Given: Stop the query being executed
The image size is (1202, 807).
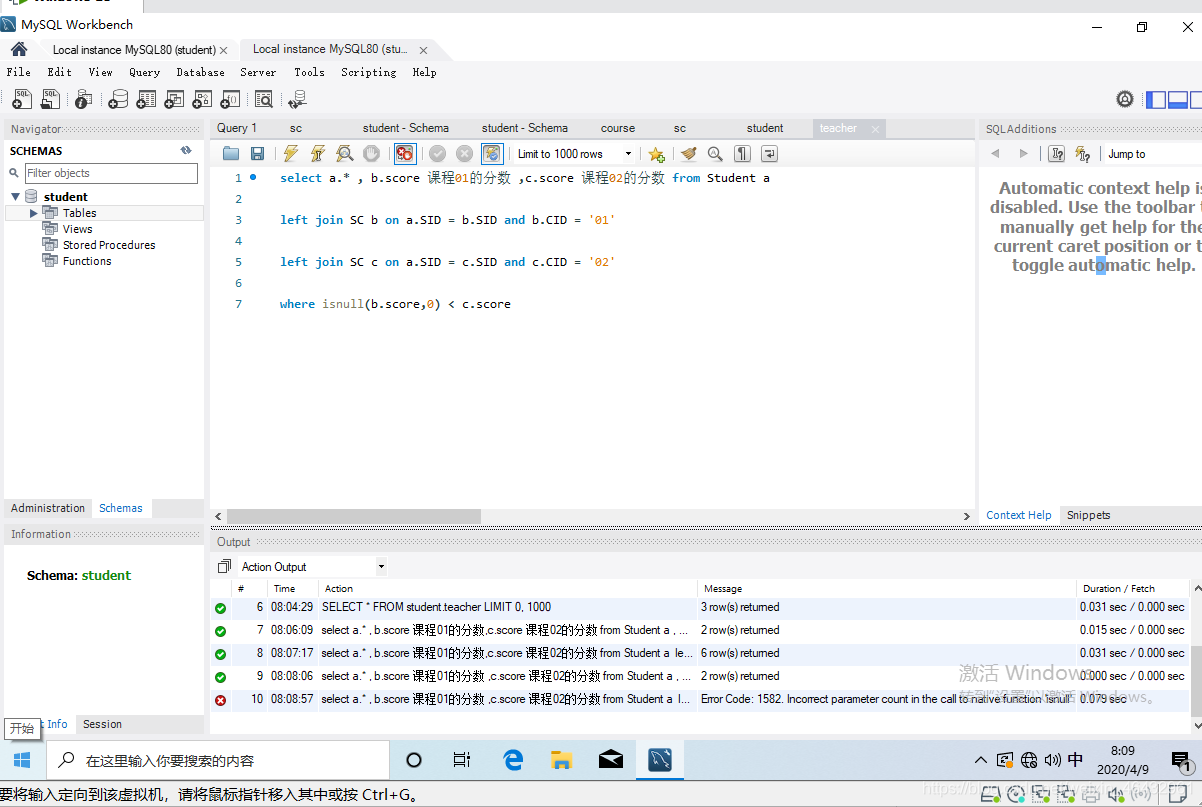Looking at the screenshot, I should 371,154.
